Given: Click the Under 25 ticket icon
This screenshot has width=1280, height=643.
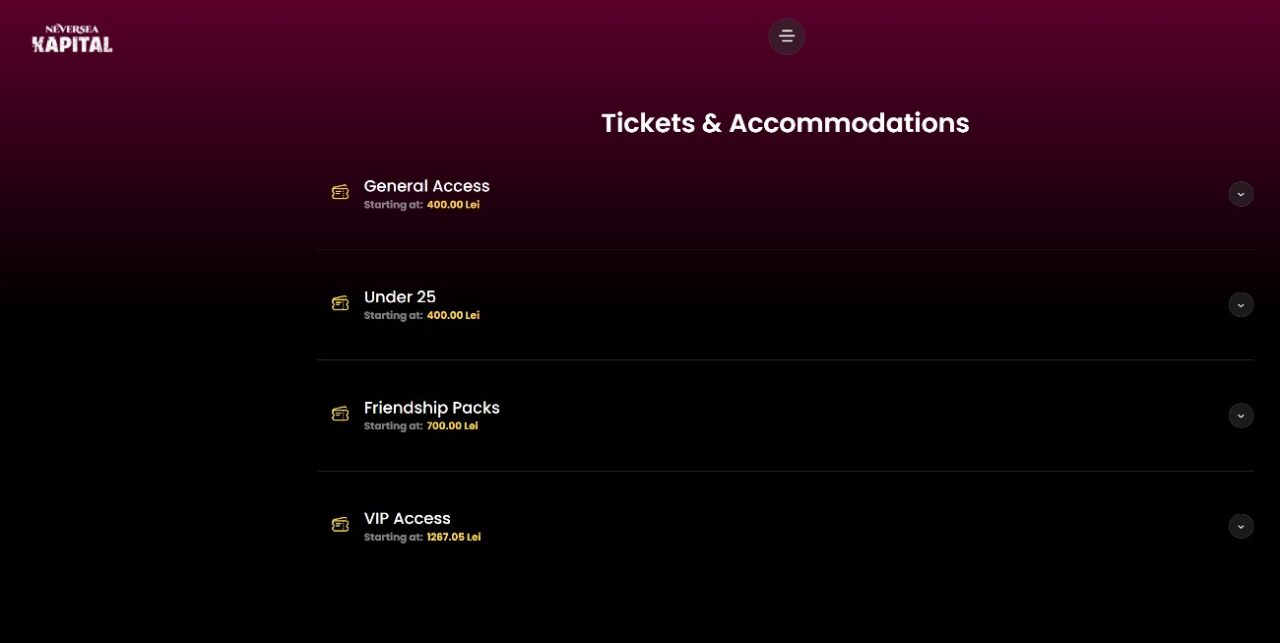Looking at the screenshot, I should tap(340, 303).
